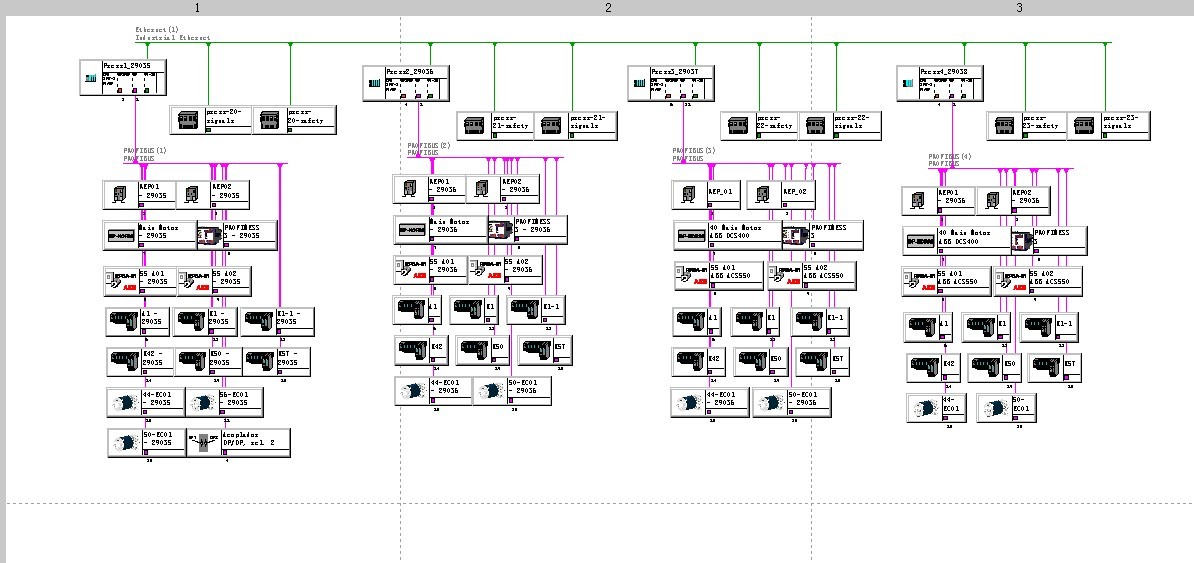This screenshot has height=563, width=1194.
Task: Click the Ethernet(1) Industrial Ethernet label
Action: point(174,34)
